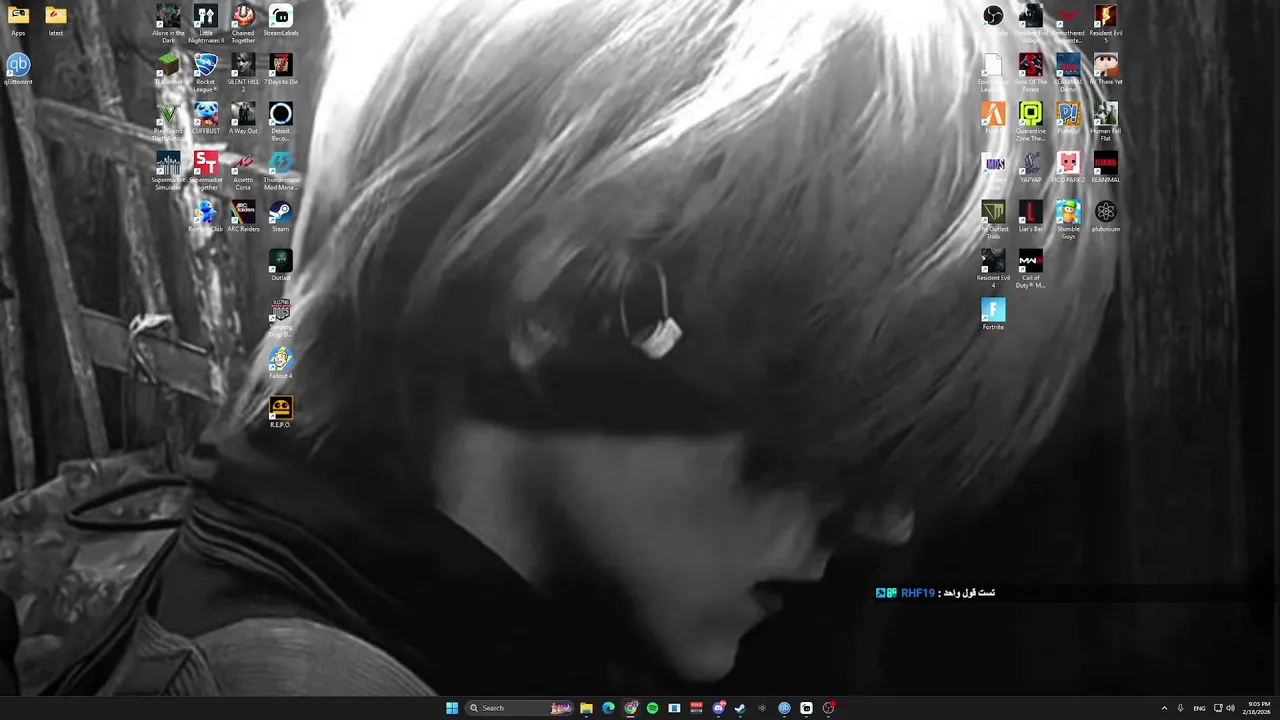Image resolution: width=1280 pixels, height=720 pixels.
Task: Select the Epic Games Launcher shortcut
Action: point(993,73)
